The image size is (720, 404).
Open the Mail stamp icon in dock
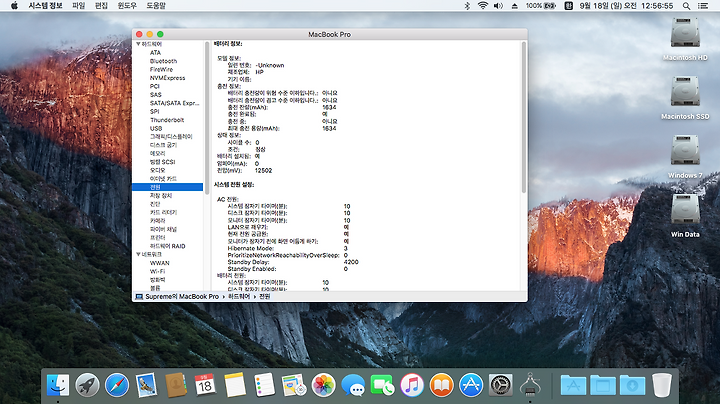[146, 385]
